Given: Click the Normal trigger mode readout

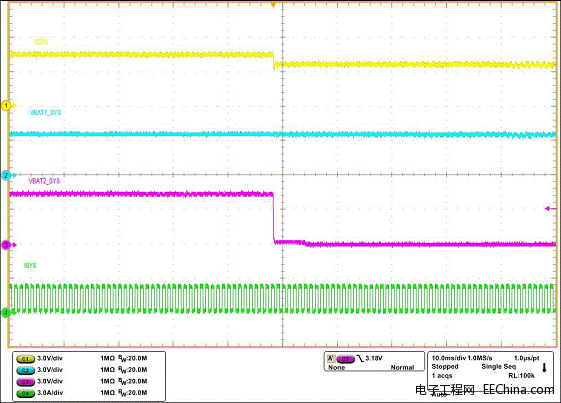Looking at the screenshot, I should [403, 368].
